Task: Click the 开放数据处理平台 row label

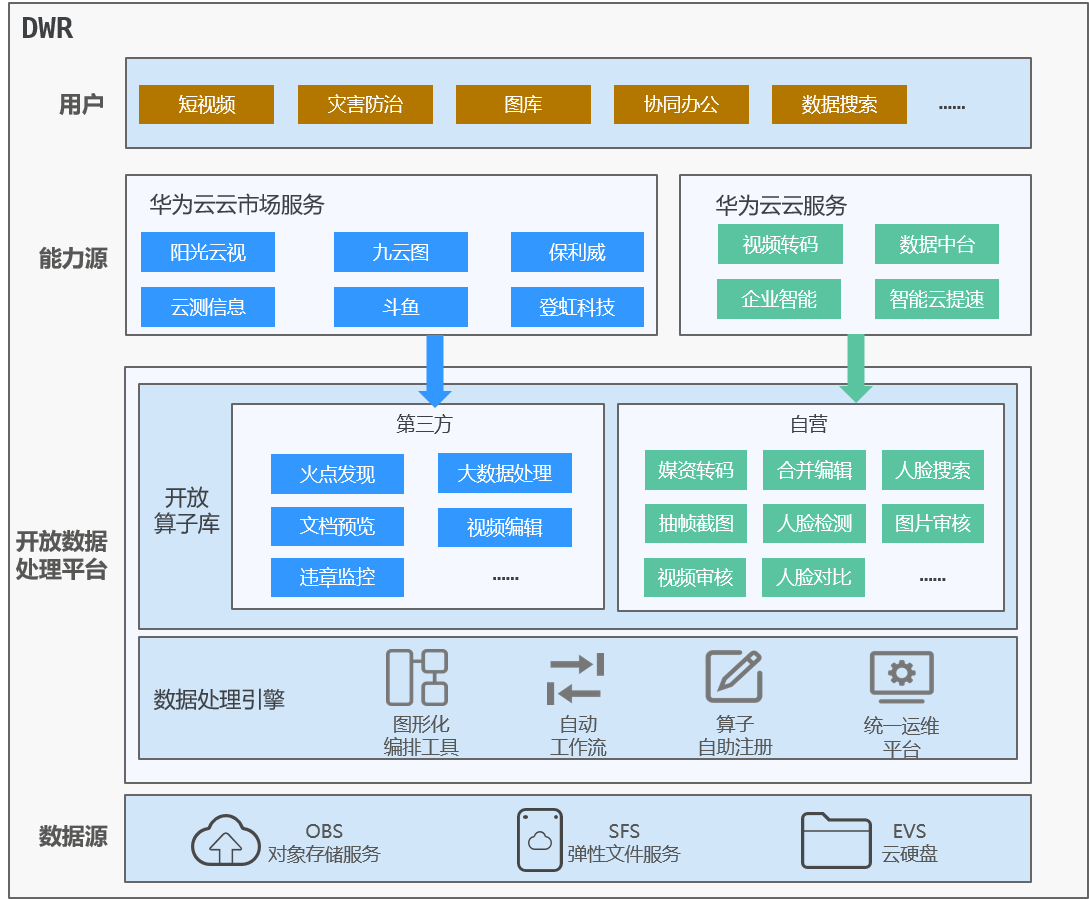Action: [62, 555]
